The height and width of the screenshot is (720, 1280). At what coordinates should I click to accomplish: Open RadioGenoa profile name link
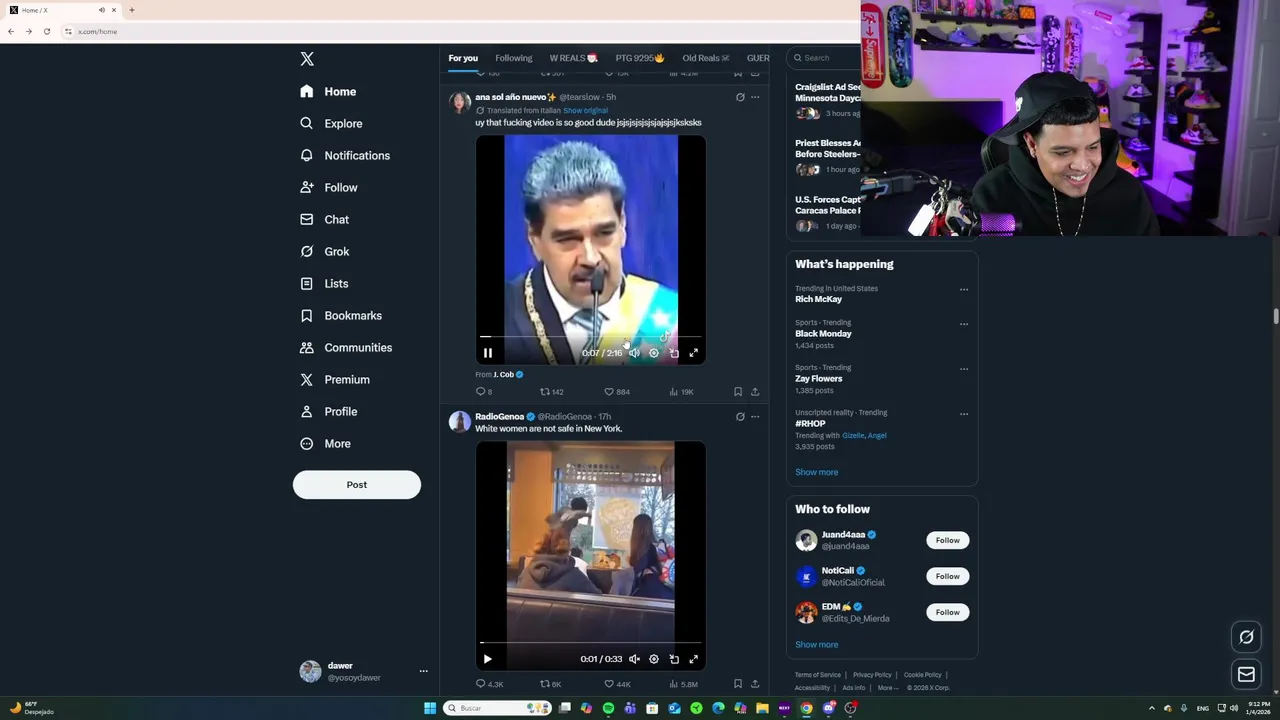499,416
